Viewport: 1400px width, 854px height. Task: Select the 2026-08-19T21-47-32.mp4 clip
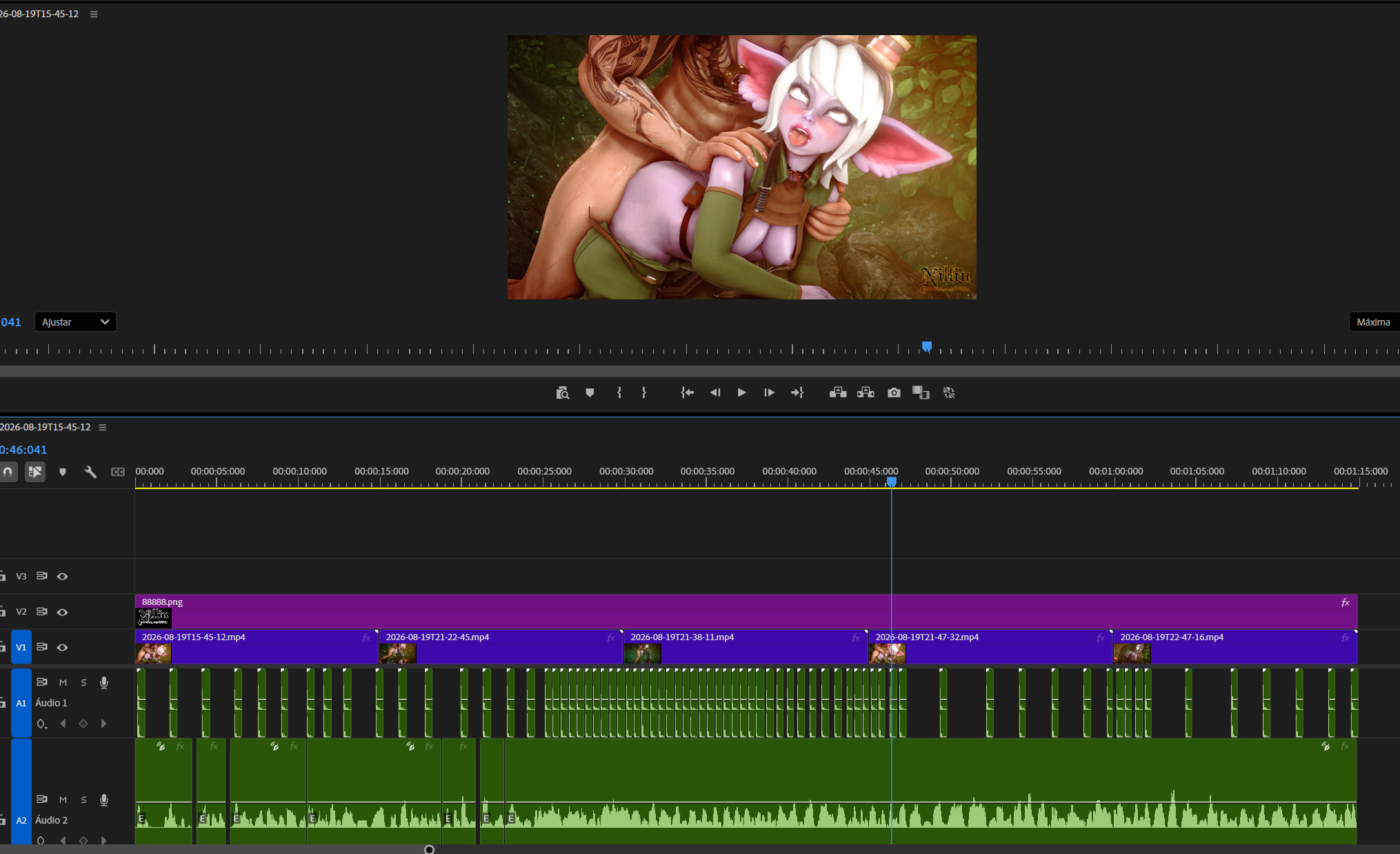[991, 647]
